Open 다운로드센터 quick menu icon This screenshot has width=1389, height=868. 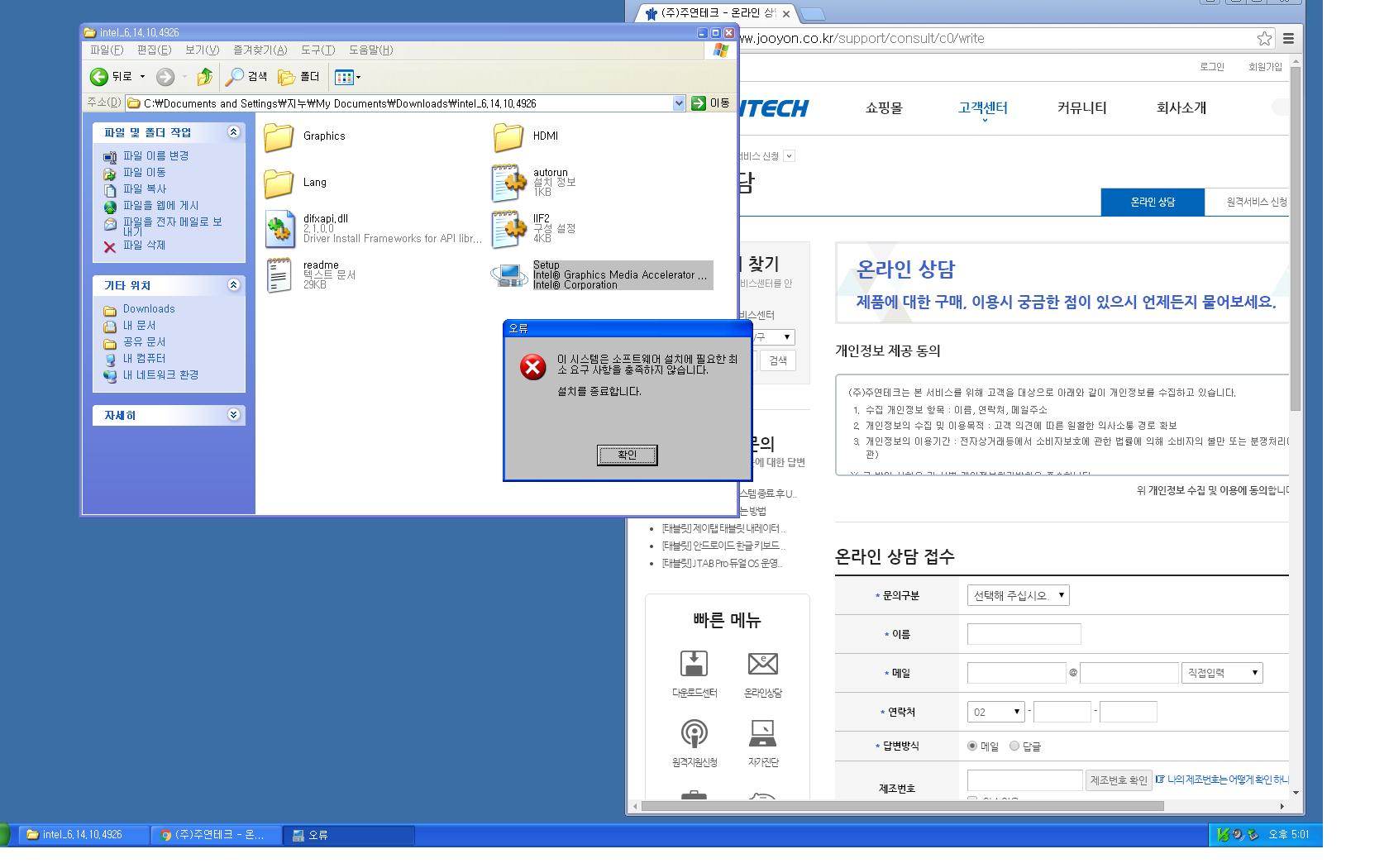(x=694, y=664)
